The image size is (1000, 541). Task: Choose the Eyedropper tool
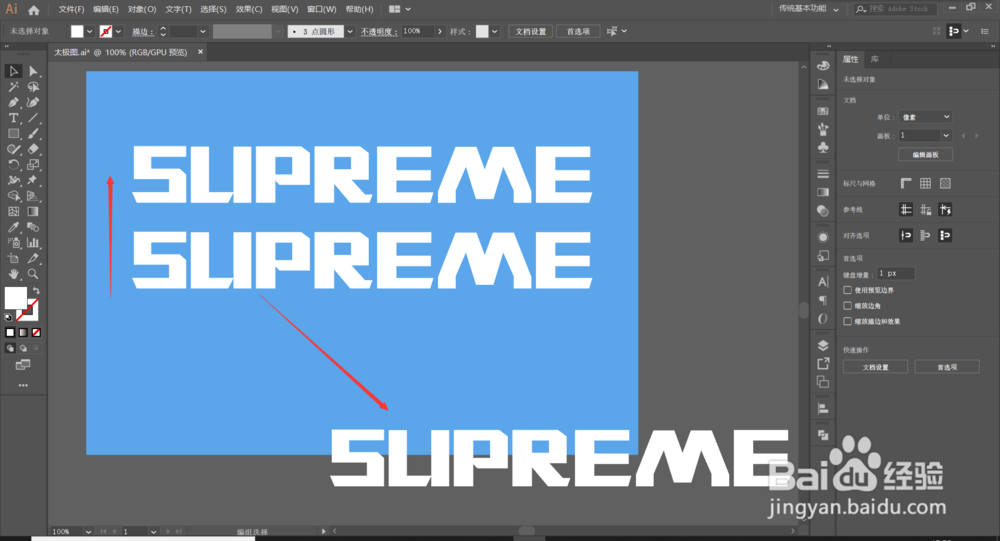tap(13, 227)
